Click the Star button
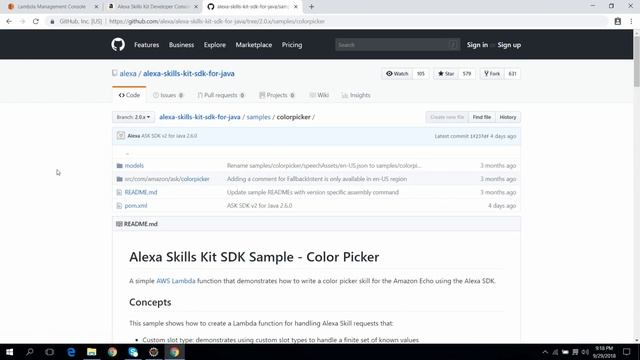The image size is (640, 360). pos(446,73)
